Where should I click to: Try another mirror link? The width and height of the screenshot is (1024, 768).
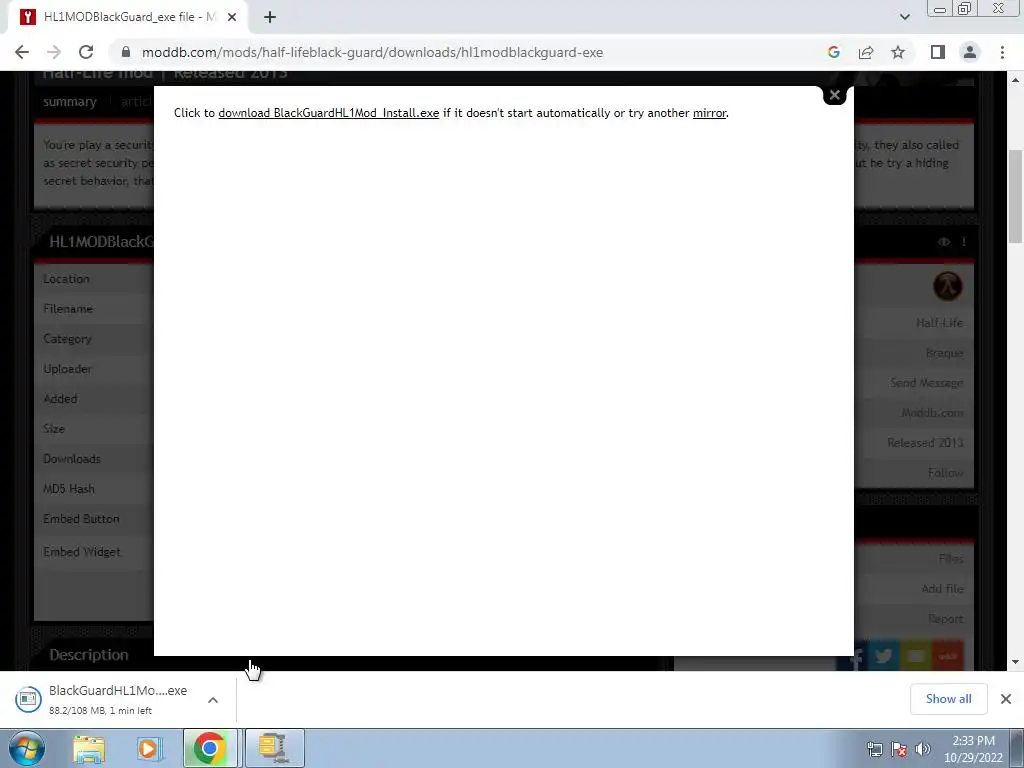click(x=709, y=113)
